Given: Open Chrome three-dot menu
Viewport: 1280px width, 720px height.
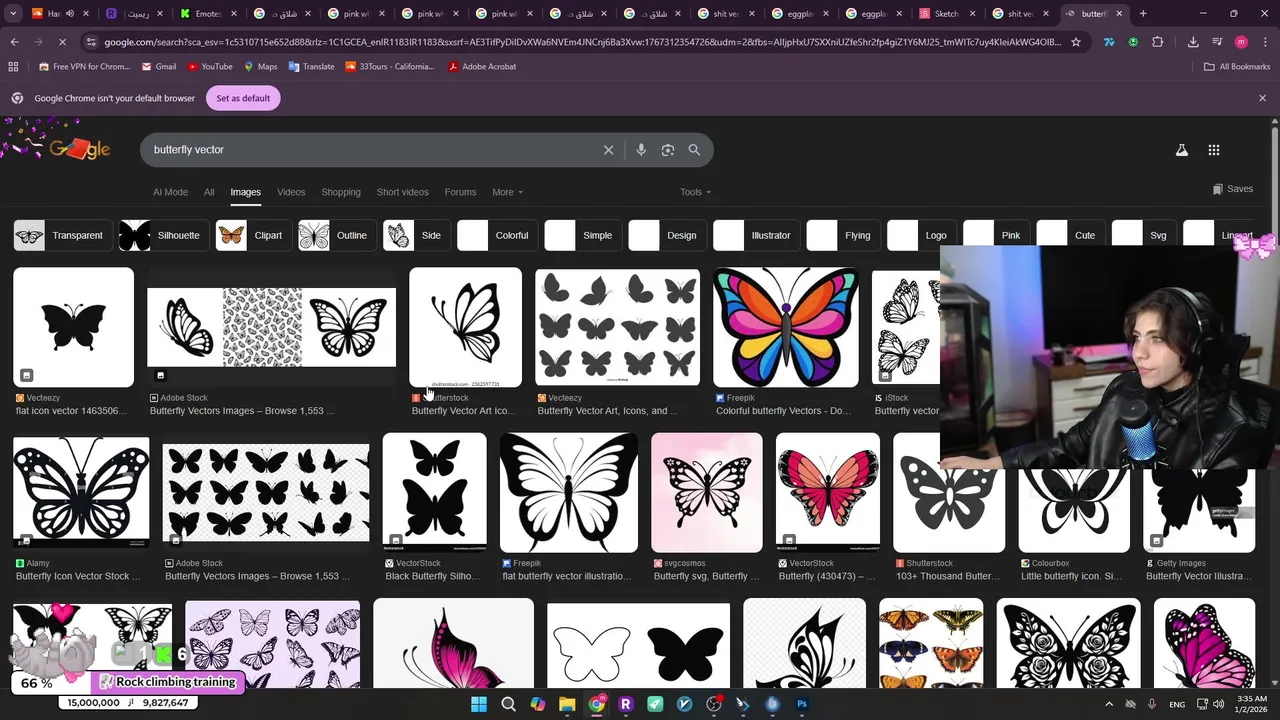Looking at the screenshot, I should pos(1264,42).
